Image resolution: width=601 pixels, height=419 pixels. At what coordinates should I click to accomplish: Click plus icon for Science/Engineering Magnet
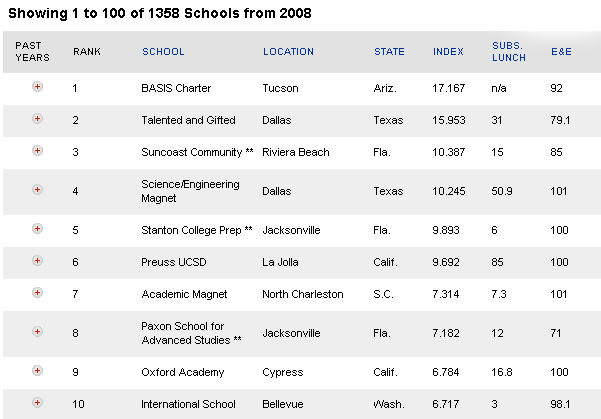tap(37, 190)
